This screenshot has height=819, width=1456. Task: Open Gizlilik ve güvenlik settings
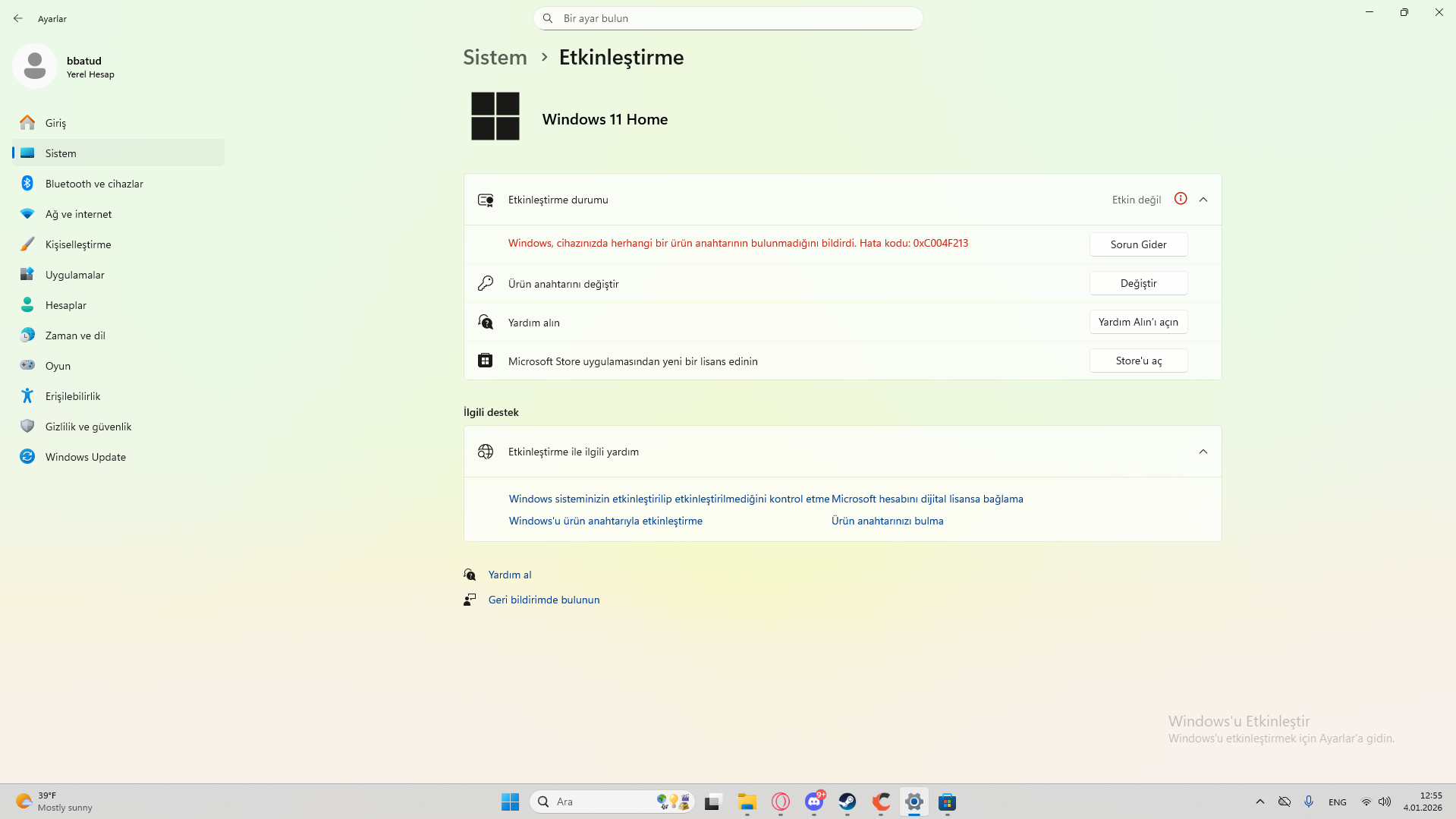coord(118,426)
